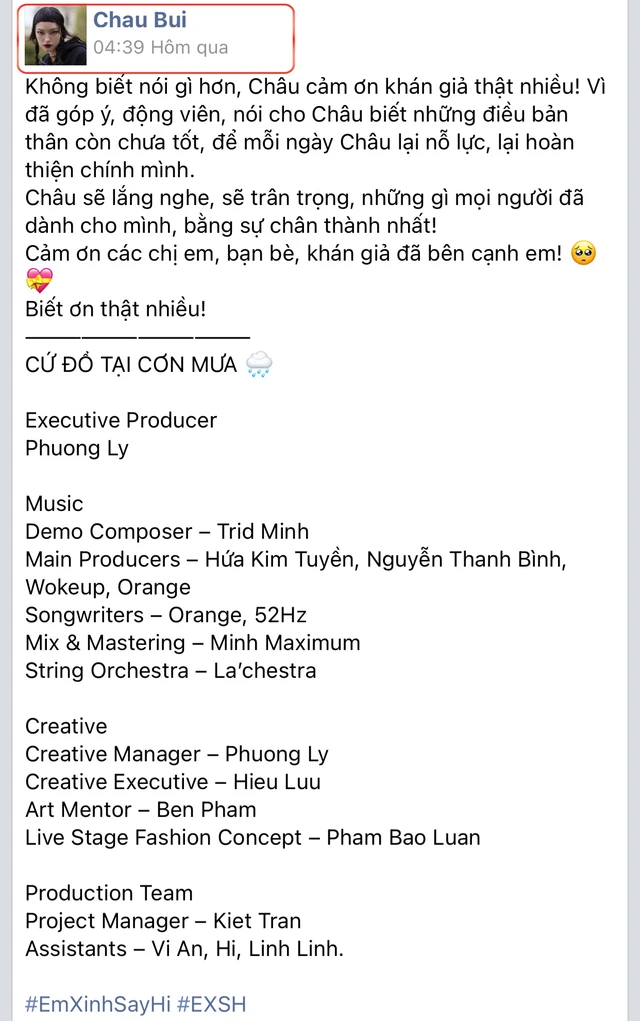
Task: Click La'chestra in the String Orchestra line
Action: pyautogui.click(x=265, y=670)
